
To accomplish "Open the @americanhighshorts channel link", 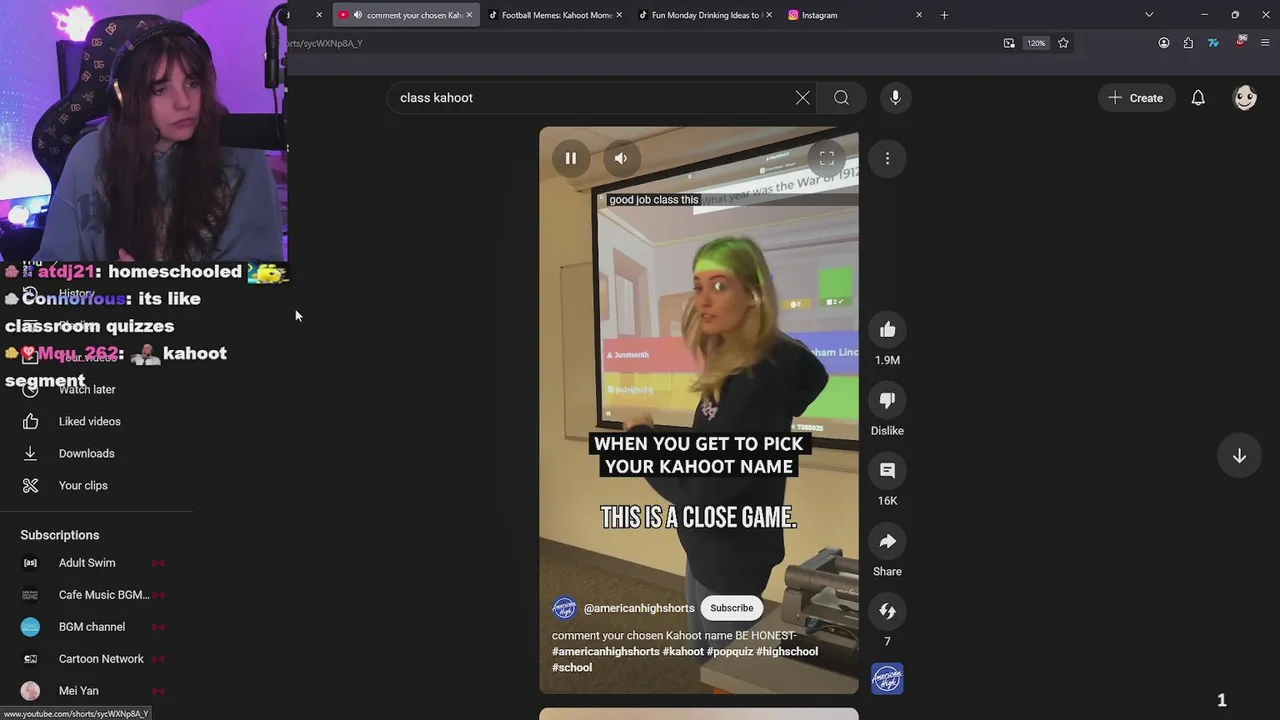I will click(x=639, y=608).
